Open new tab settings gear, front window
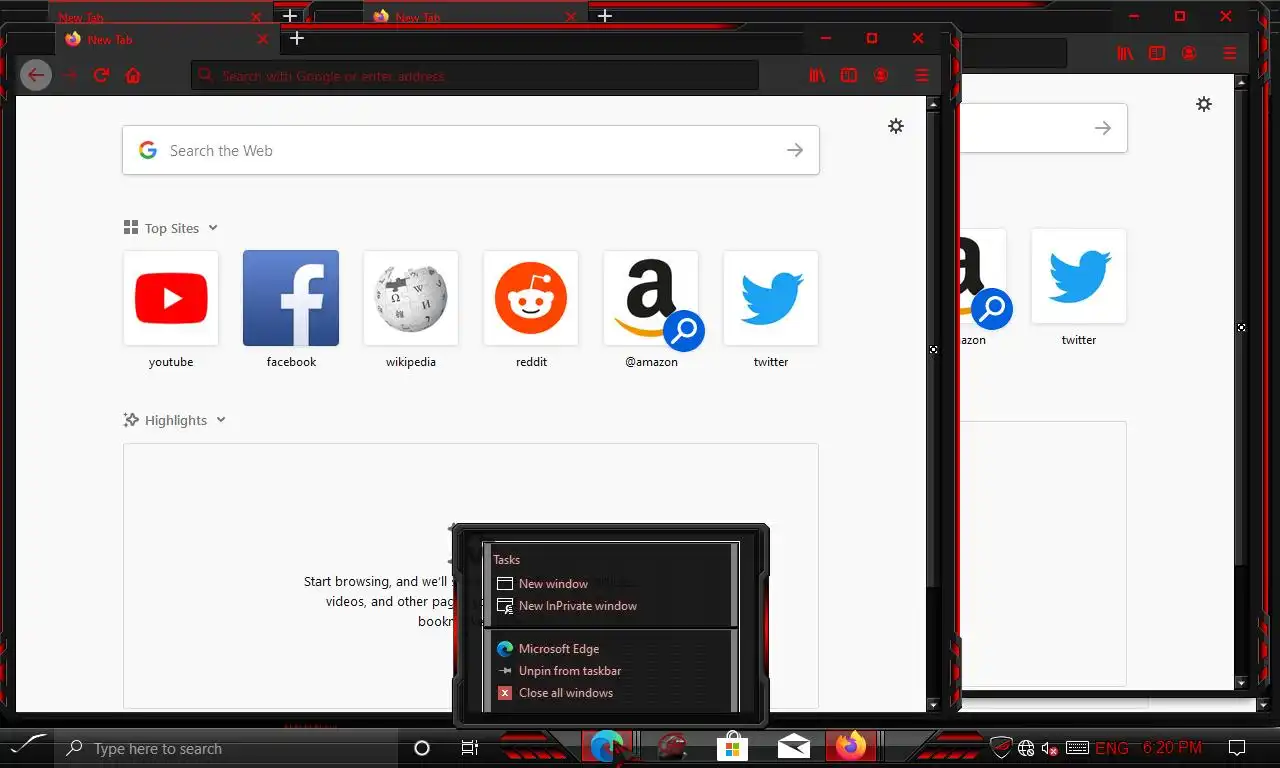 coord(896,126)
